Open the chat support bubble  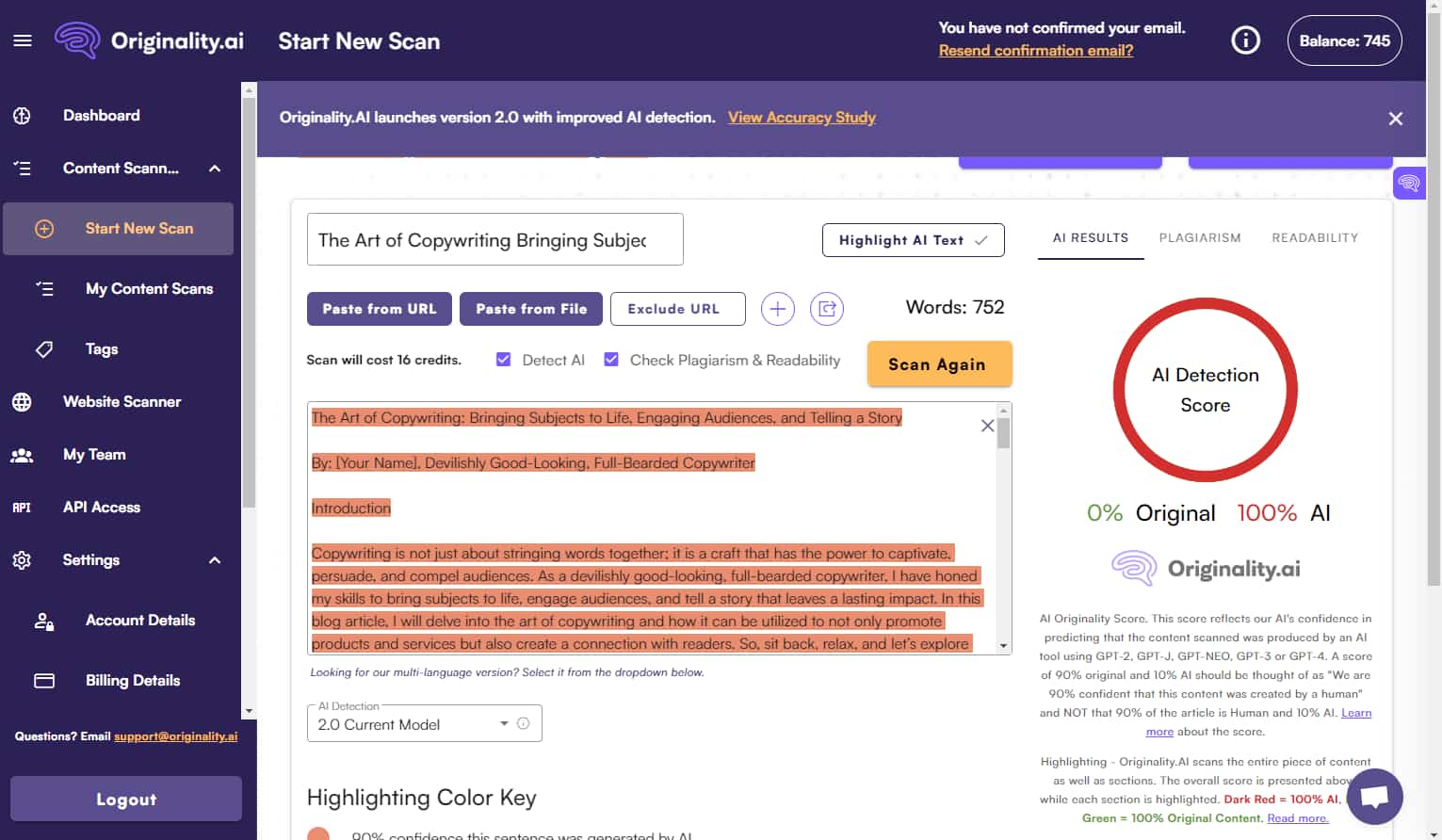1374,796
